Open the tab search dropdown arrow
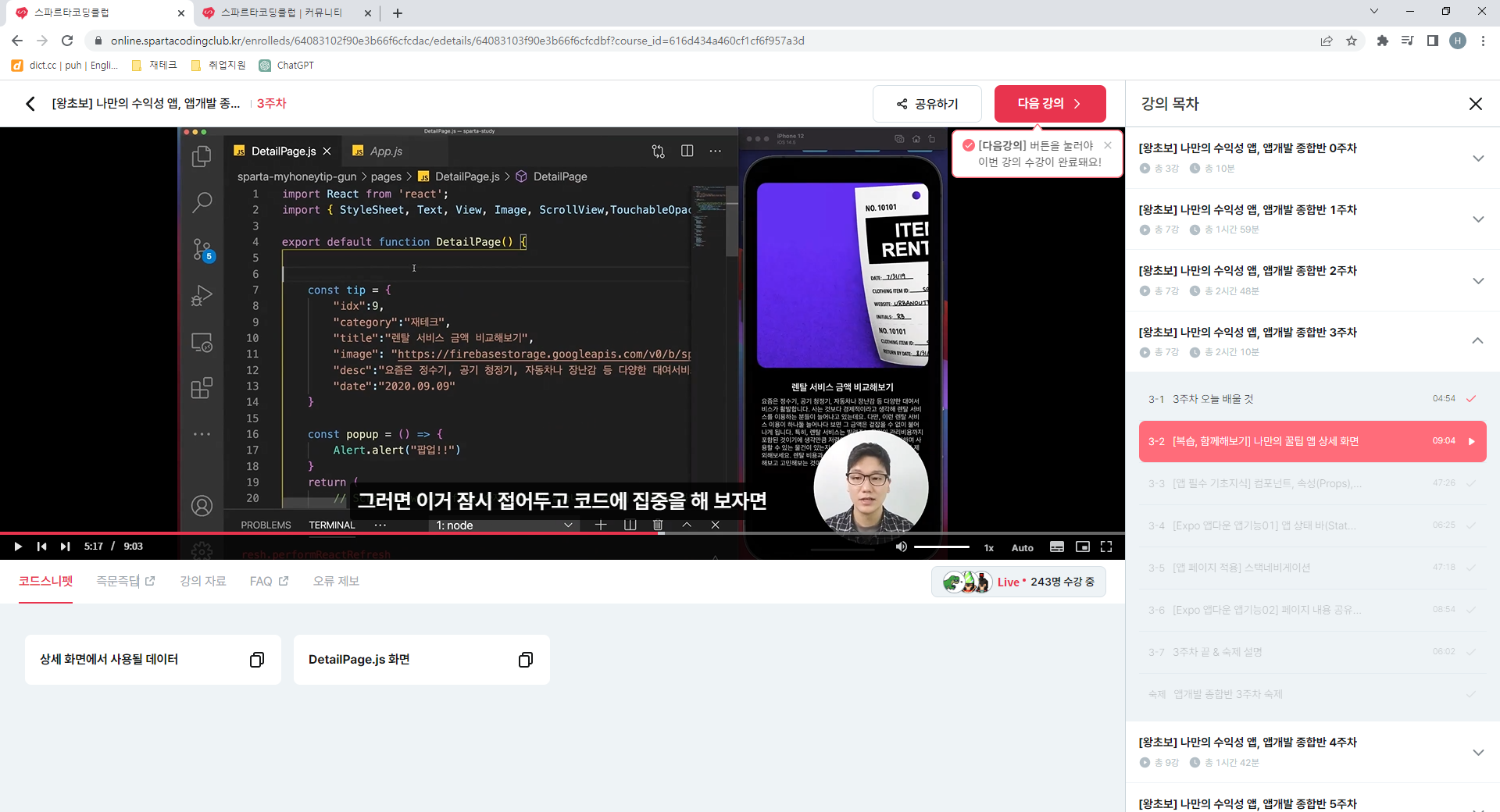Viewport: 1500px width, 812px height. [1373, 12]
